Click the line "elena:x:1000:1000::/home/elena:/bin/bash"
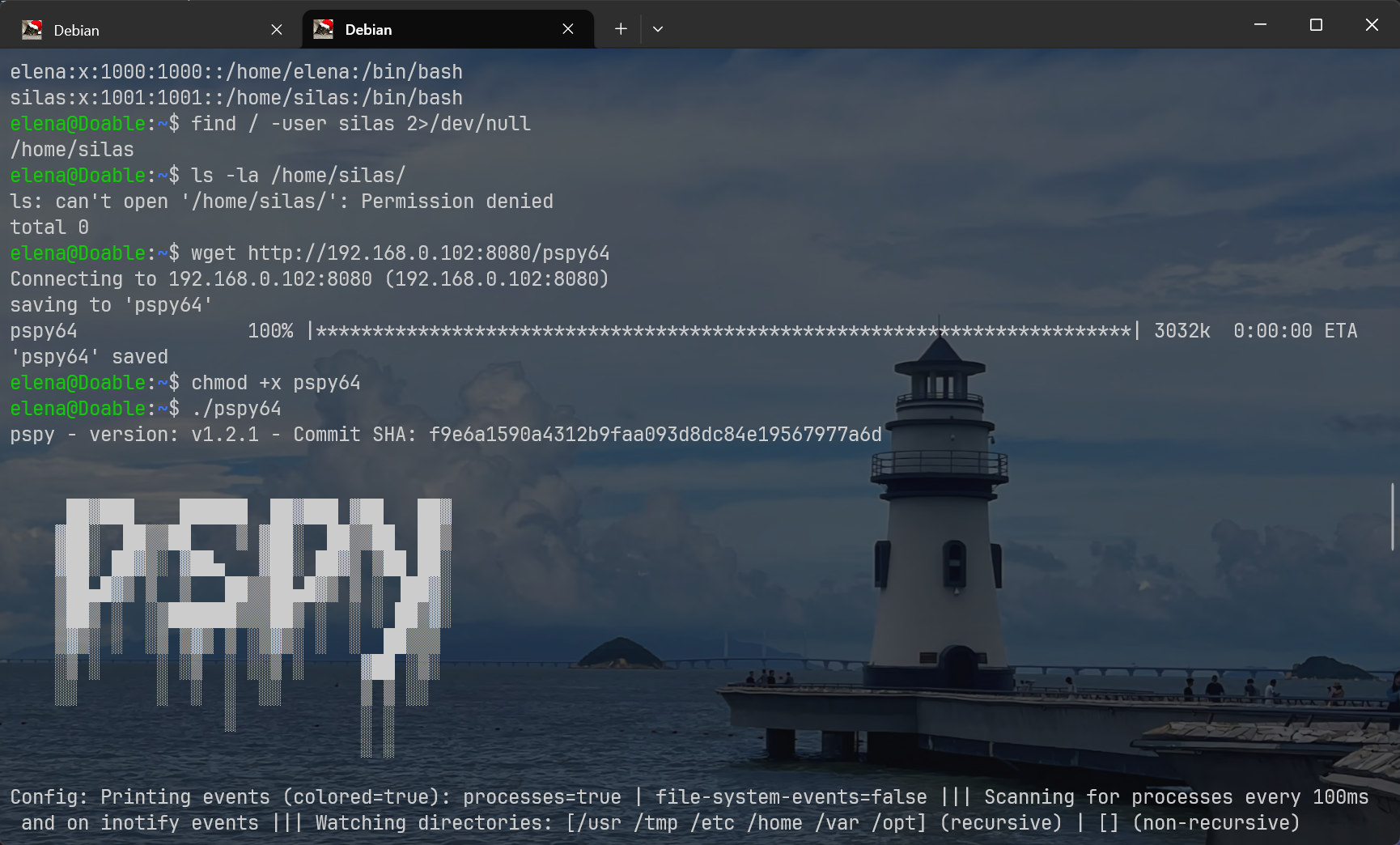Screen dimensions: 1400x845 pos(236,72)
